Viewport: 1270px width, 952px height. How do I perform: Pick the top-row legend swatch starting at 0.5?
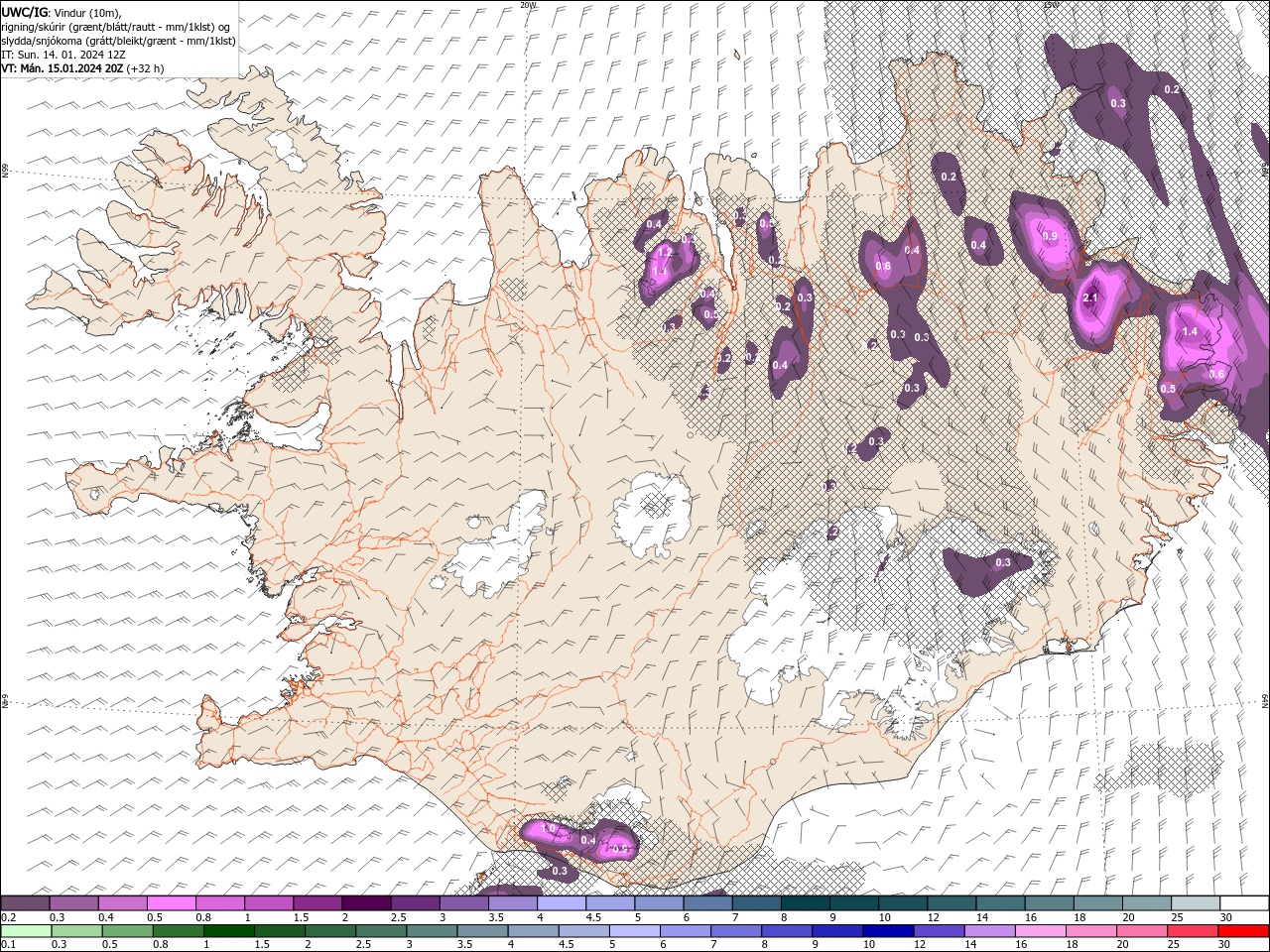point(172,903)
